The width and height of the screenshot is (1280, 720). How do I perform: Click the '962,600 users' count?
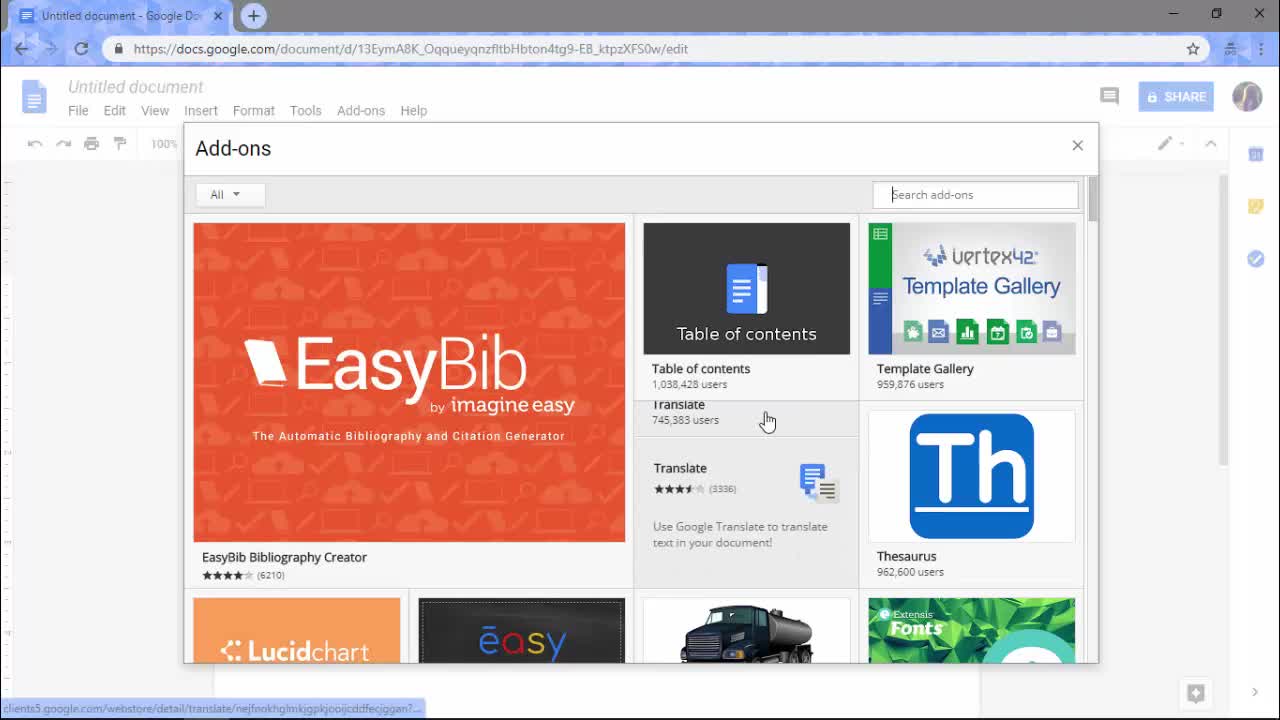coord(910,572)
